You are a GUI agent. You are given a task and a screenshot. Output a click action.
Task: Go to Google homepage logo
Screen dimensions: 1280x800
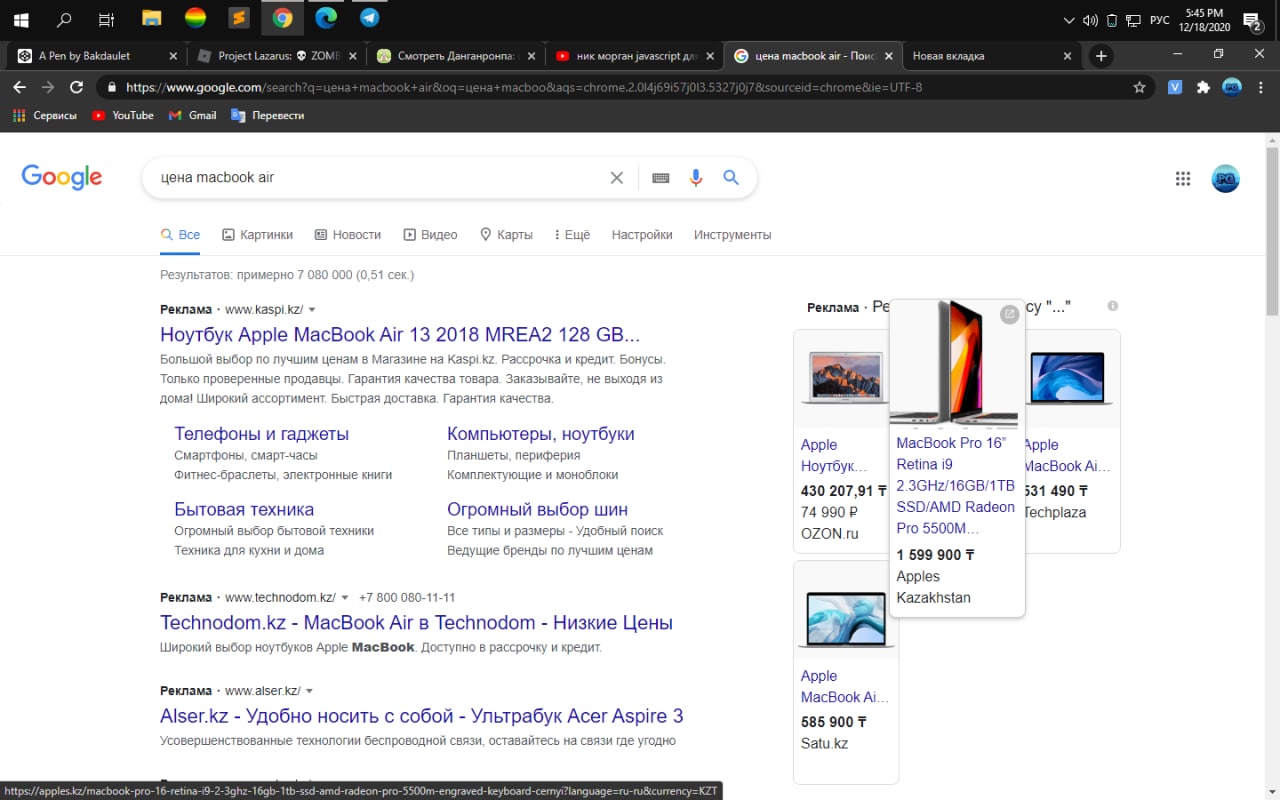[62, 178]
